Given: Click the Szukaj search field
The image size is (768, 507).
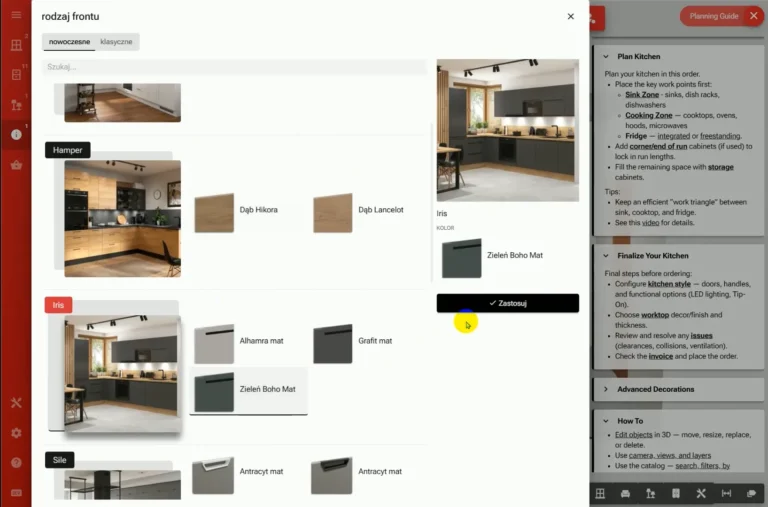Looking at the screenshot, I should pos(234,67).
